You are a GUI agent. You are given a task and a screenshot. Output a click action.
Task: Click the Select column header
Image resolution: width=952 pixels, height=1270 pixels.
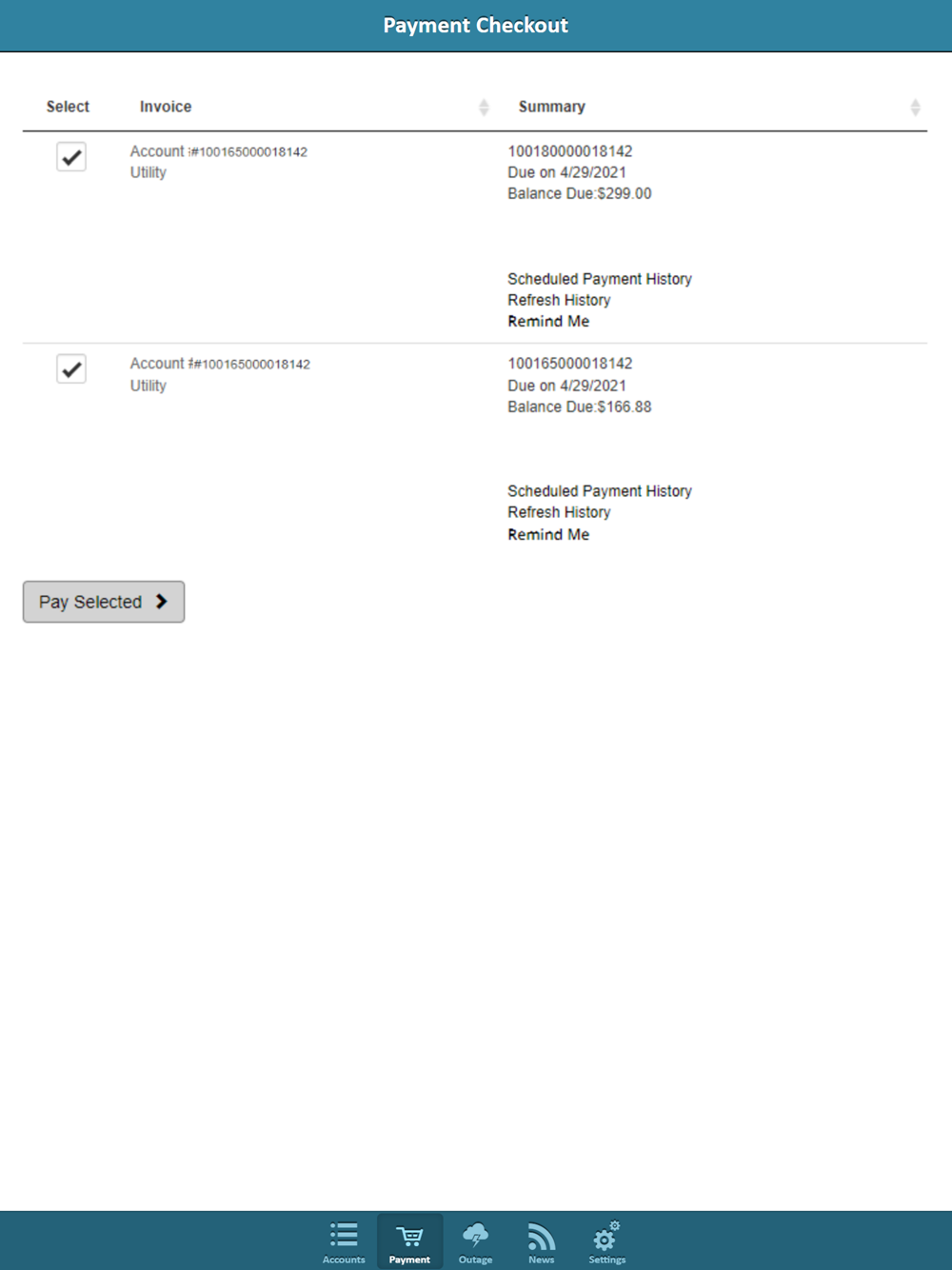click(x=68, y=107)
